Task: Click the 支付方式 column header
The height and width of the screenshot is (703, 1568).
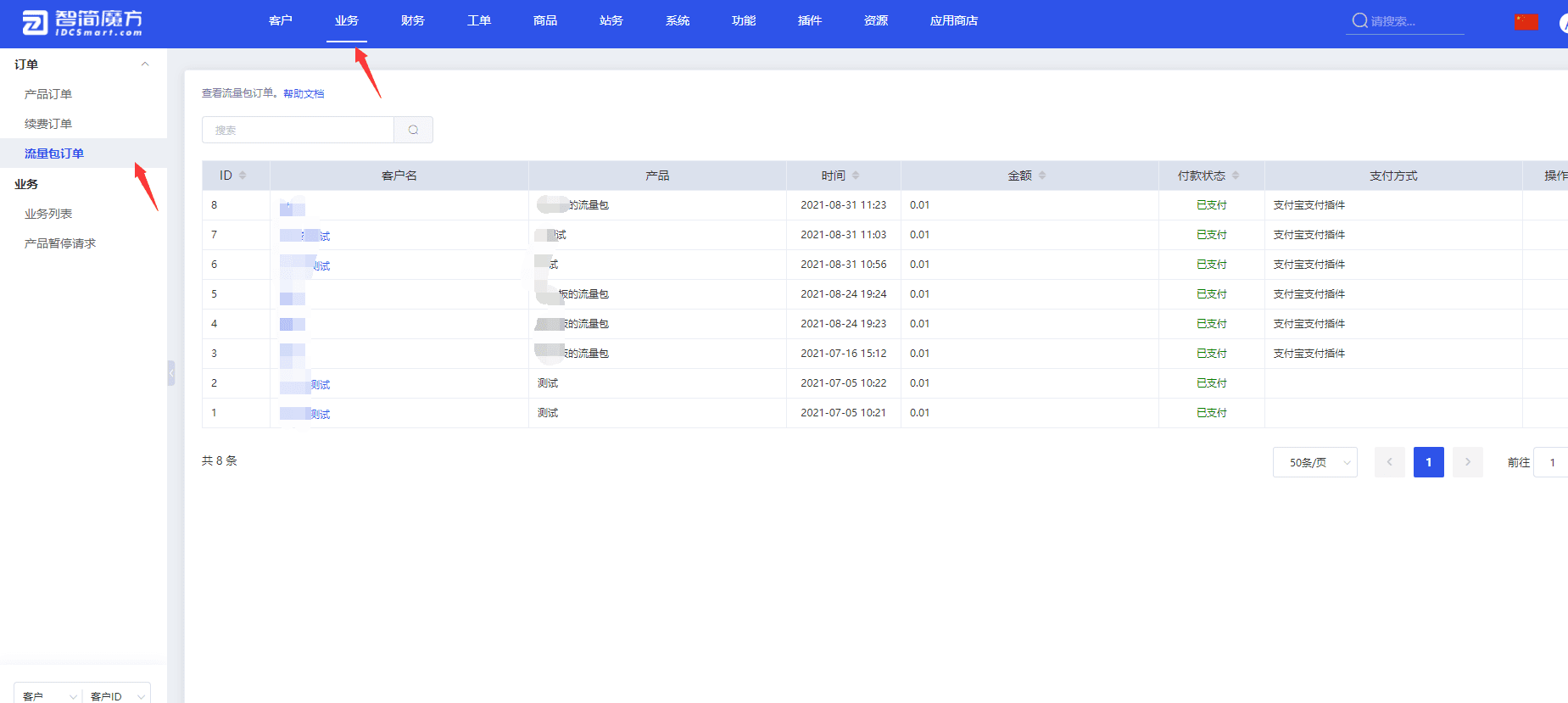Action: coord(1393,176)
